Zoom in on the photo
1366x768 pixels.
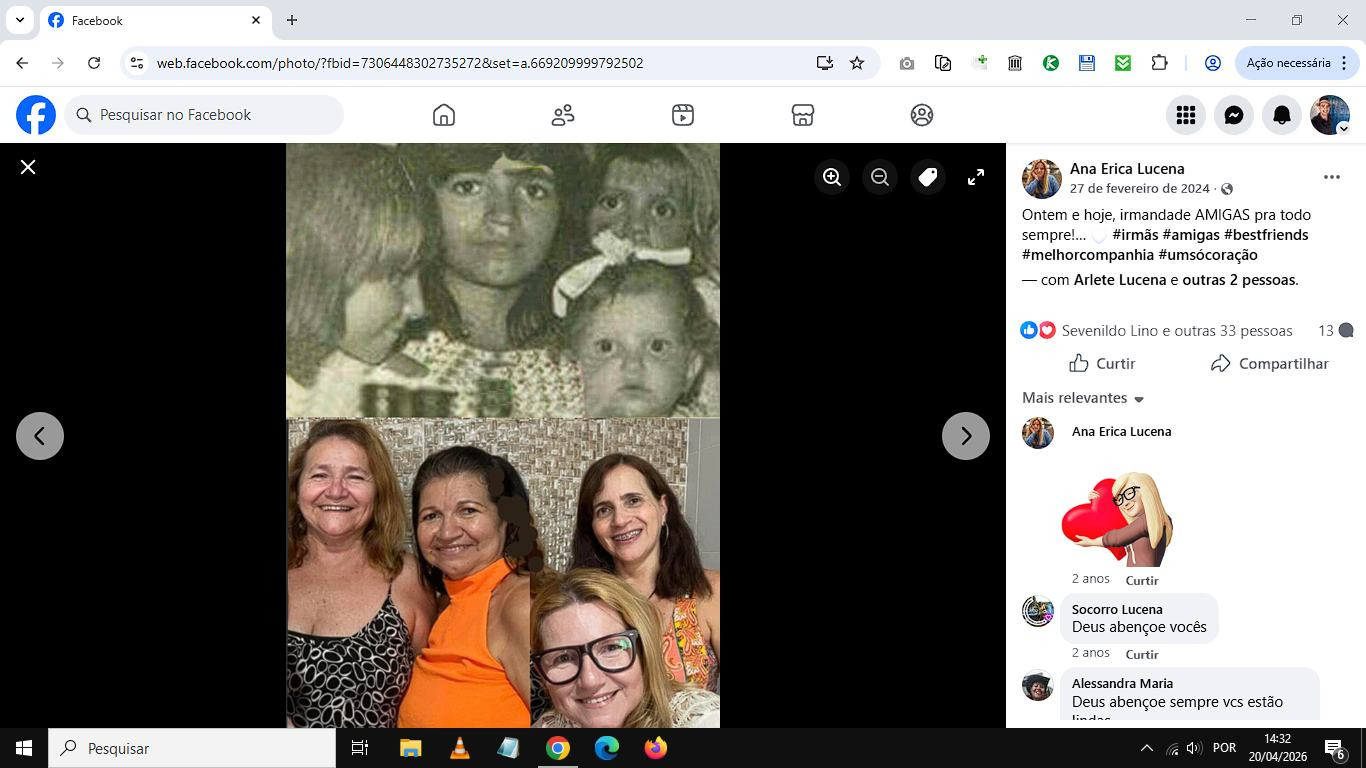point(832,177)
